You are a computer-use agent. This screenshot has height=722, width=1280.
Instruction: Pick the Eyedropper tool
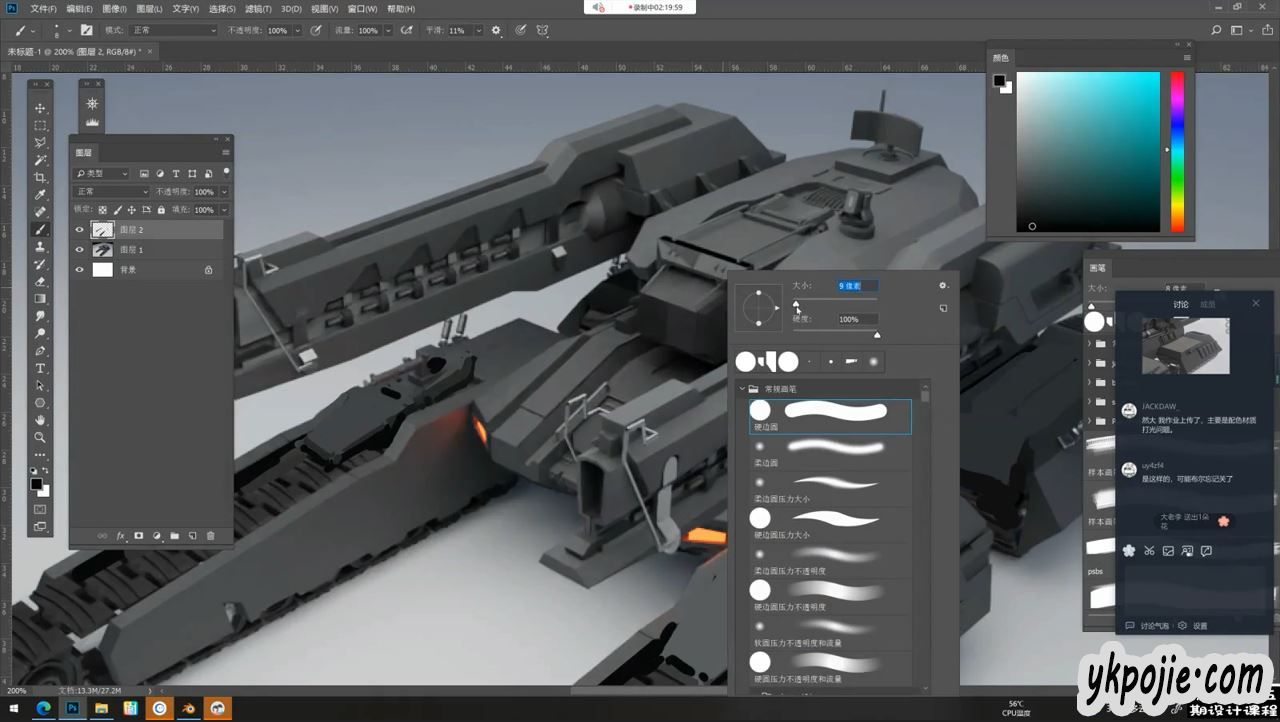pos(40,194)
